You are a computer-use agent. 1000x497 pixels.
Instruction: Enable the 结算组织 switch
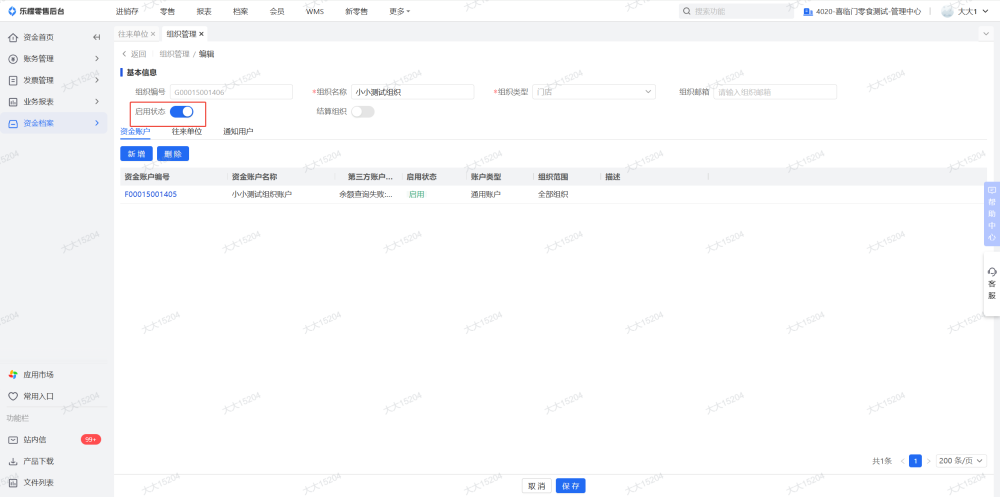[363, 112]
